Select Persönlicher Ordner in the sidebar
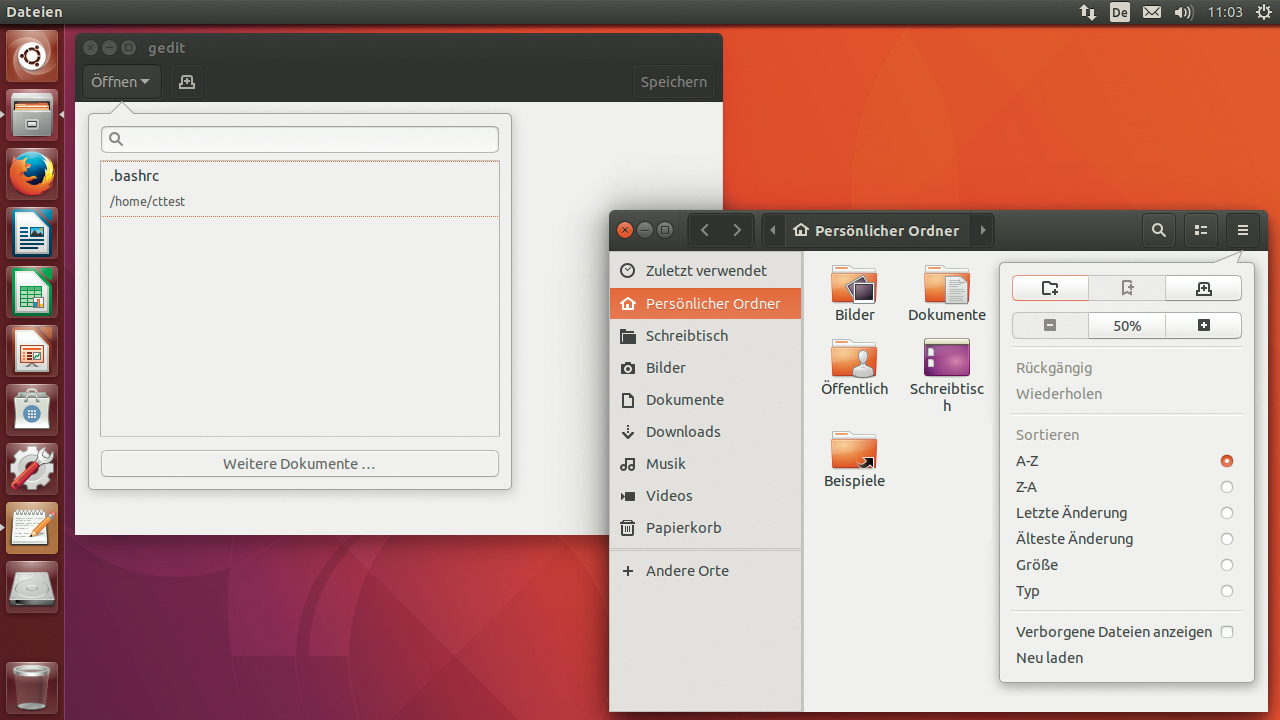The height and width of the screenshot is (720, 1280). point(705,303)
